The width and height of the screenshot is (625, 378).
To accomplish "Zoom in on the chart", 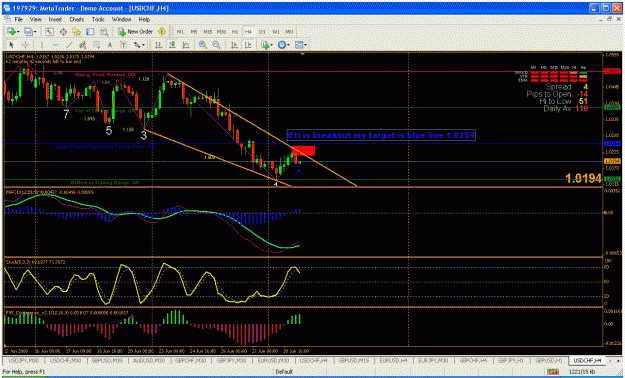I will coord(202,45).
